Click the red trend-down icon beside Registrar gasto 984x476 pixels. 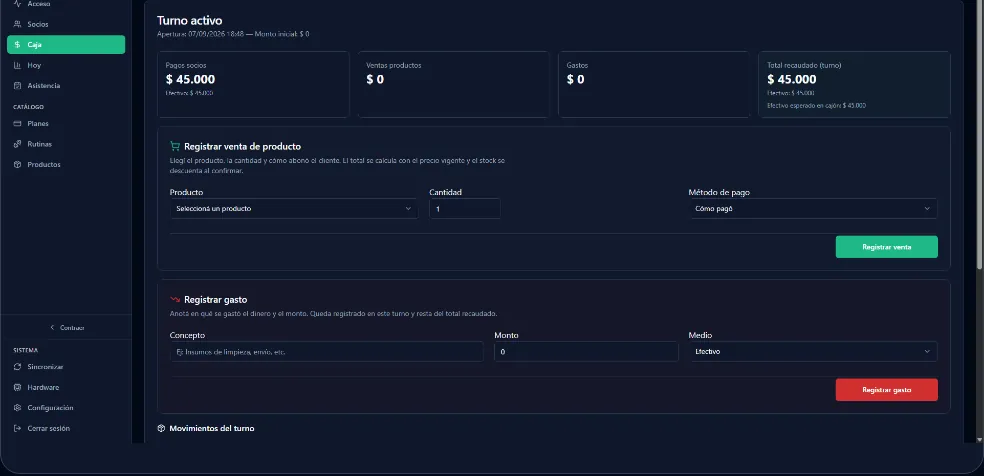(x=175, y=300)
